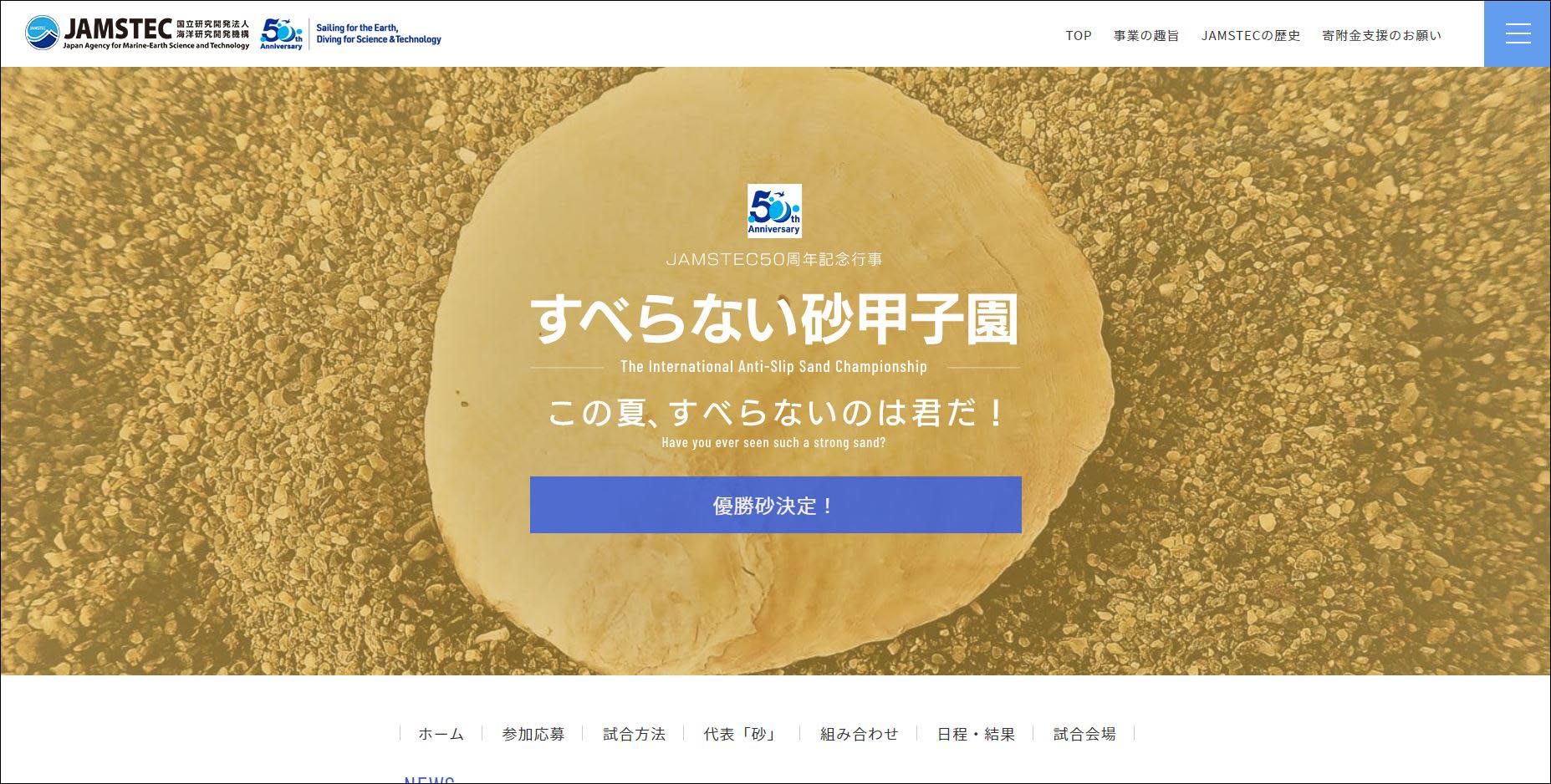This screenshot has width=1551, height=784.
Task: Click the 50th Anniversary header logo
Action: pyautogui.click(x=281, y=34)
